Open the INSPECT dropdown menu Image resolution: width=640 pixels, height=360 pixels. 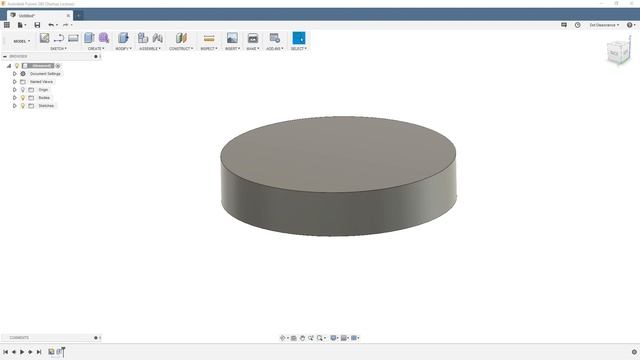point(209,49)
